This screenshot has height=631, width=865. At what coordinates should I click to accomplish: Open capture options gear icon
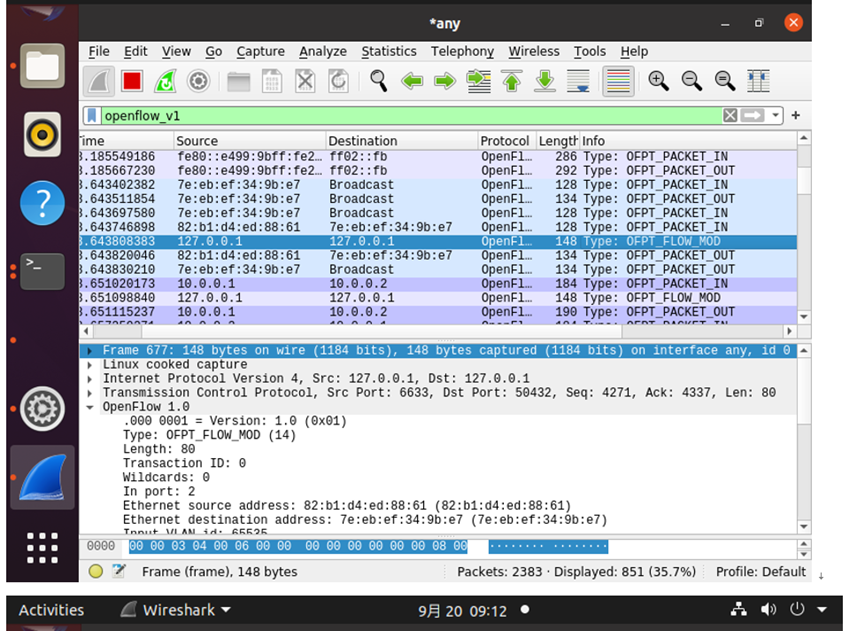(x=199, y=81)
